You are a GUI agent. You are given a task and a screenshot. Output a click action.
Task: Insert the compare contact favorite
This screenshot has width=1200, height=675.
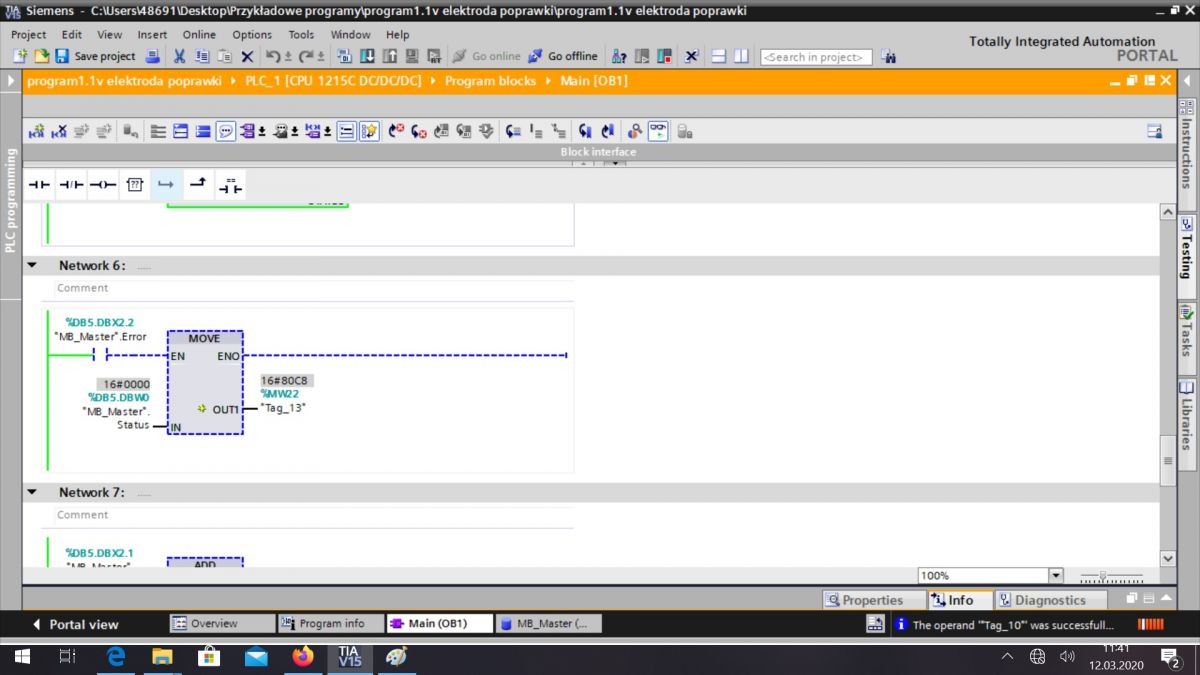pos(230,184)
